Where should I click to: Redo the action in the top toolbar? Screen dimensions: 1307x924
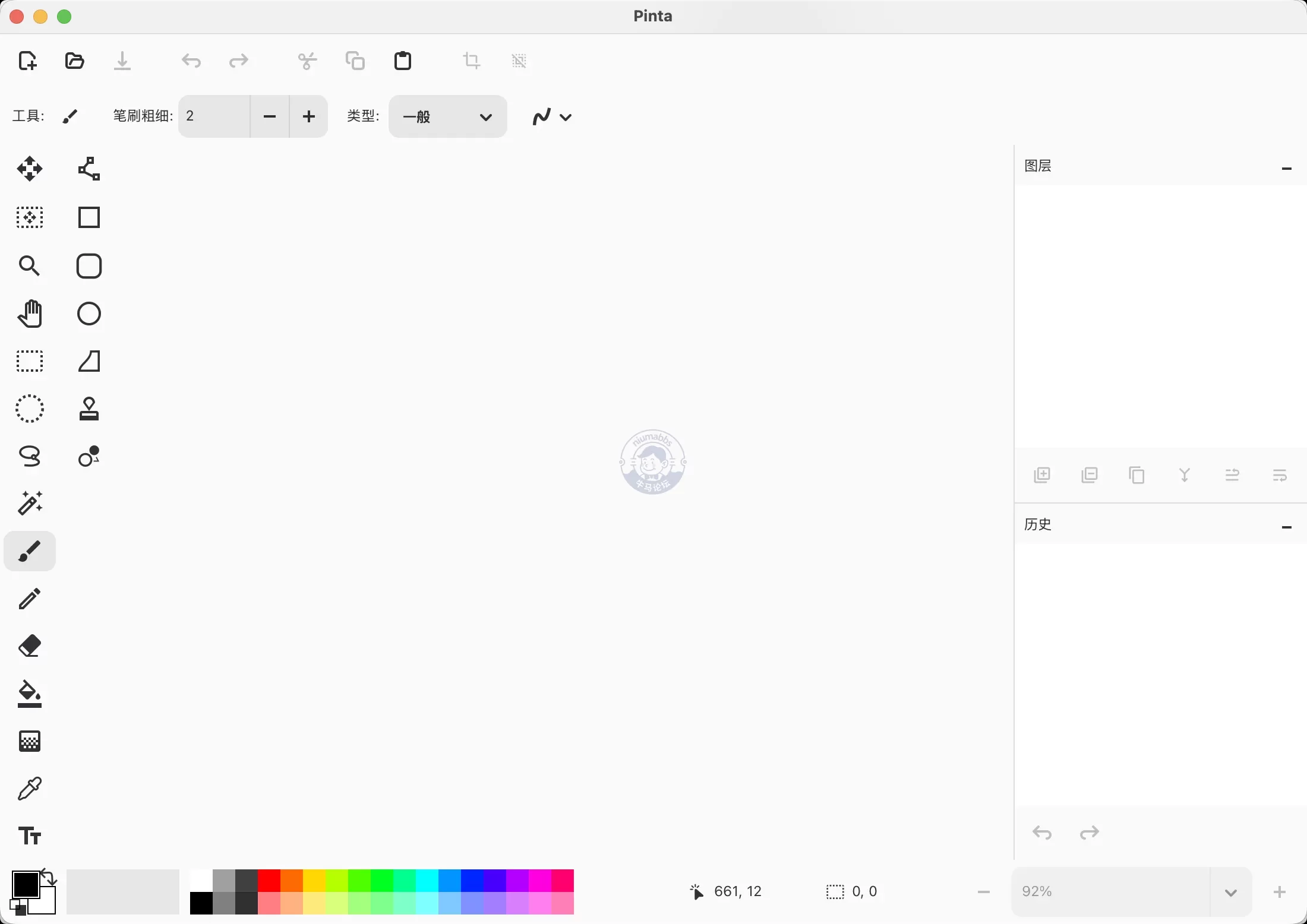pyautogui.click(x=239, y=61)
